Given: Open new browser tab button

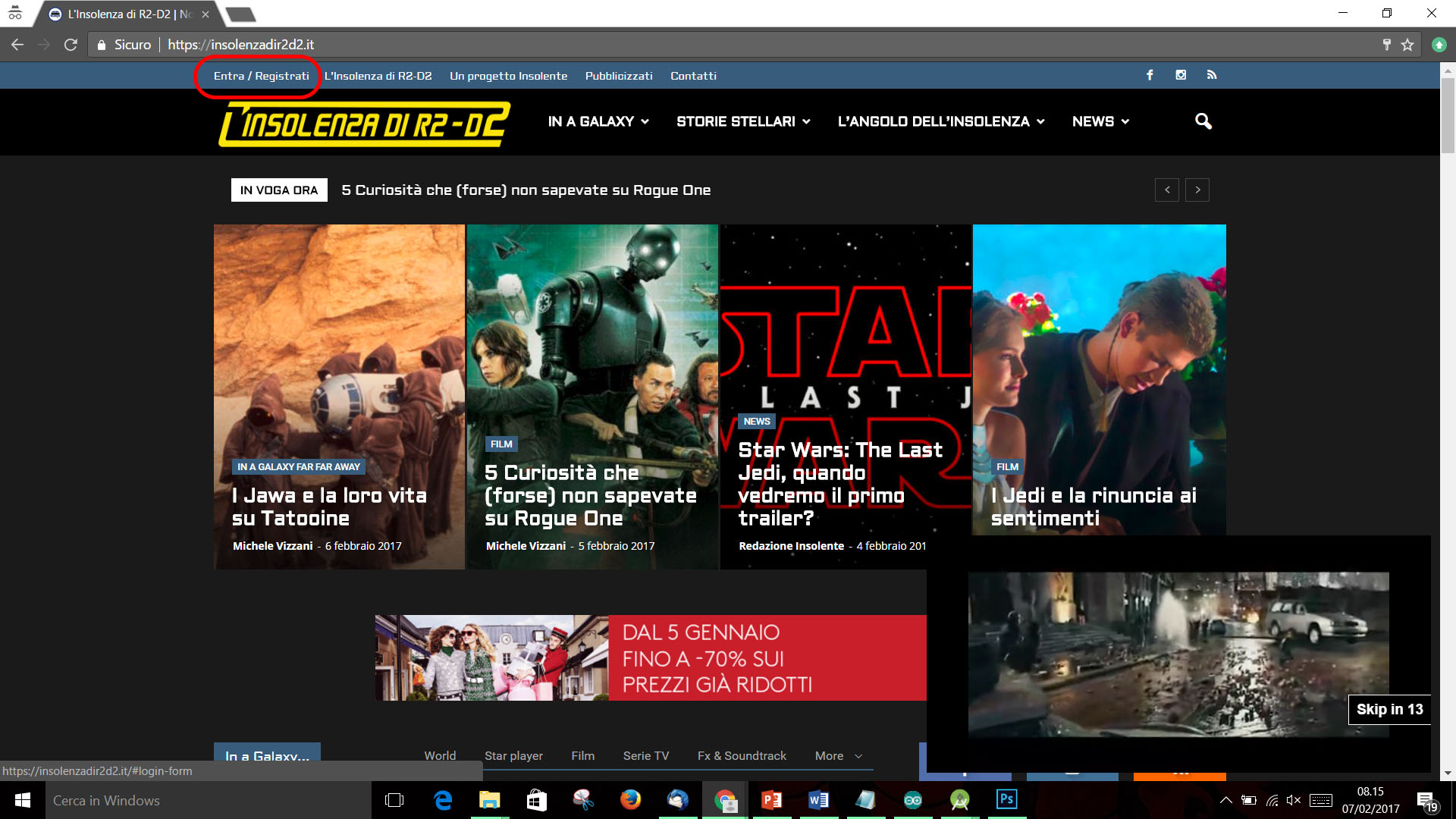Looking at the screenshot, I should (241, 14).
